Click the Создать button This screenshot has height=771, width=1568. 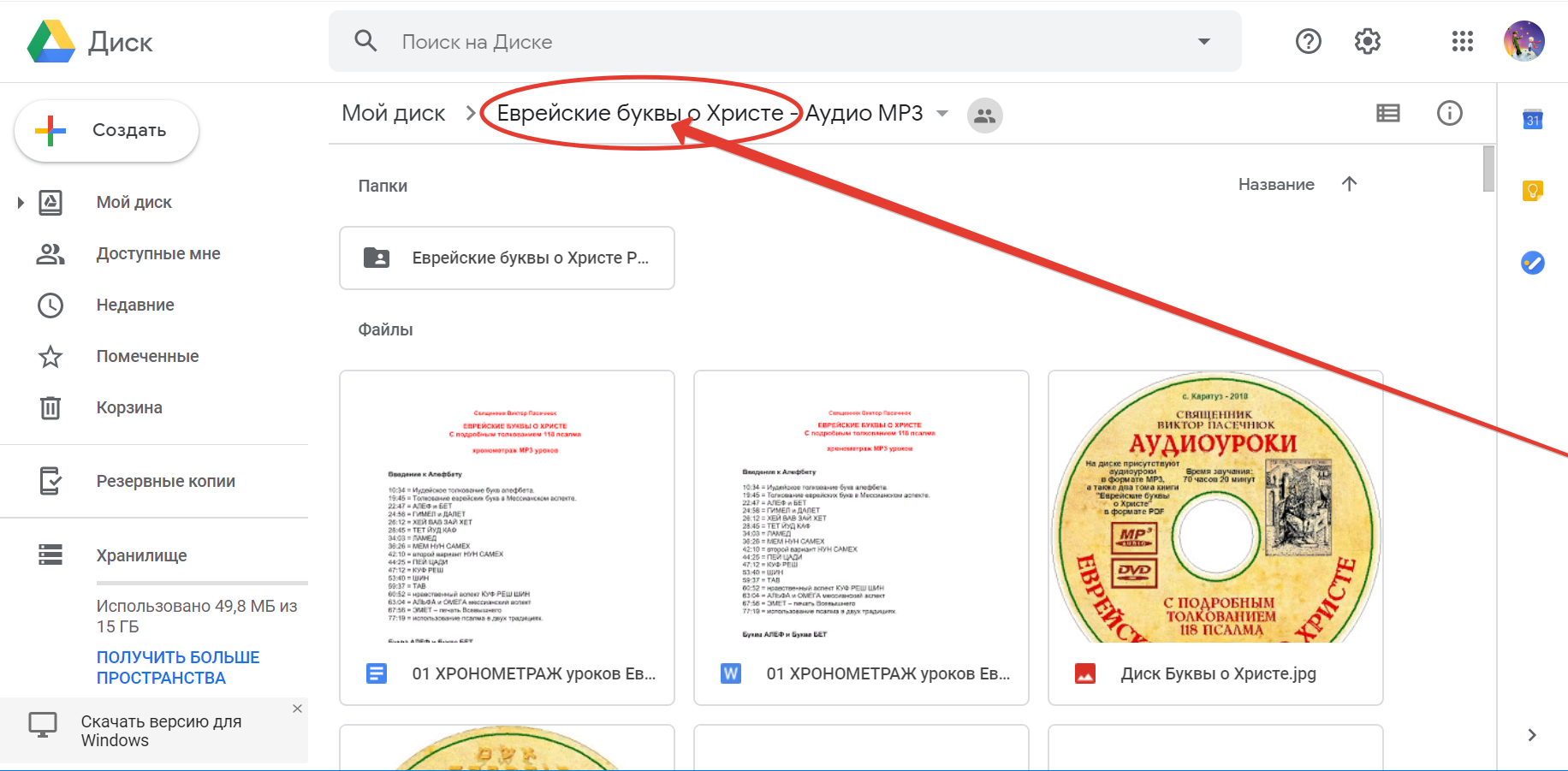107,131
